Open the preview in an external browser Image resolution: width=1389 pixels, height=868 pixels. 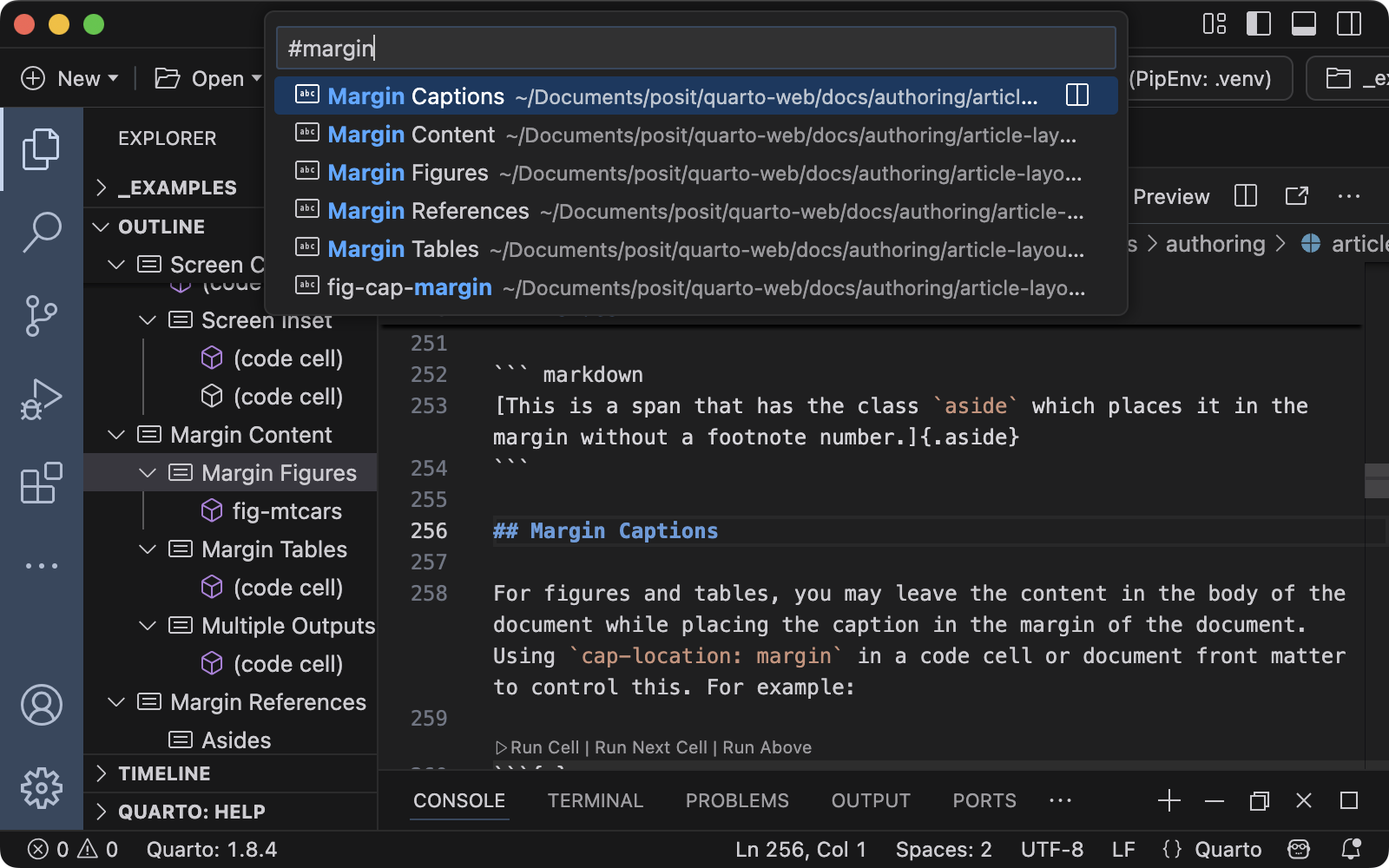(1295, 196)
